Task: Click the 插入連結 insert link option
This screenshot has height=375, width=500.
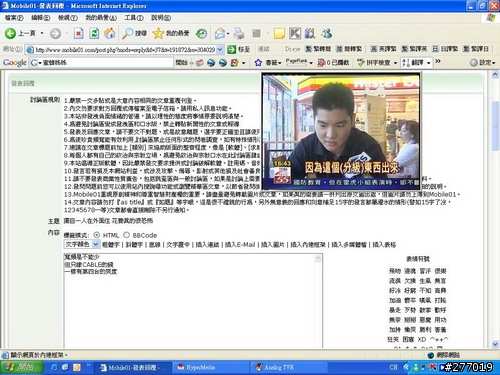Action: click(207, 245)
